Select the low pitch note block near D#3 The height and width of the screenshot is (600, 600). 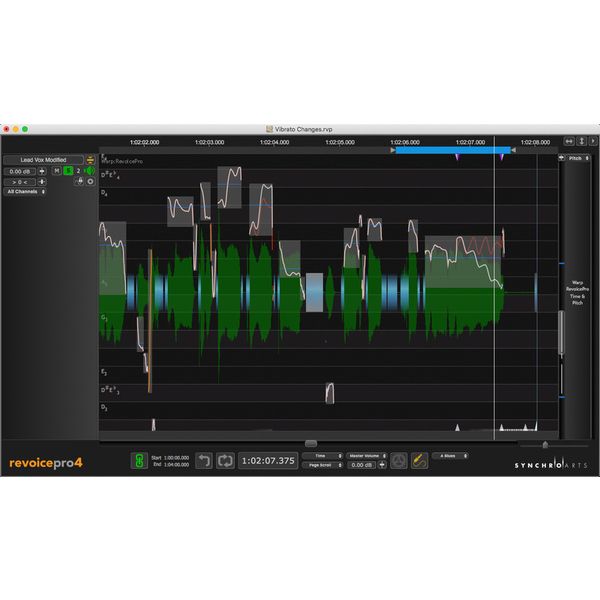coord(329,393)
